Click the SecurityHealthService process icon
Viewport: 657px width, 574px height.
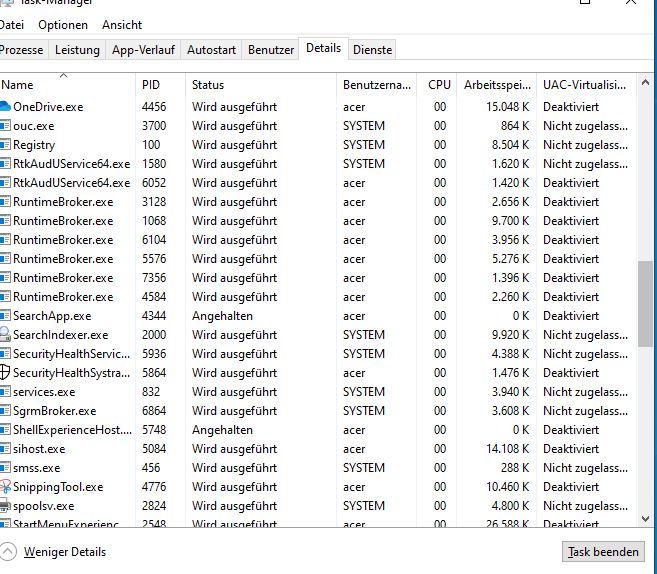pos(5,354)
